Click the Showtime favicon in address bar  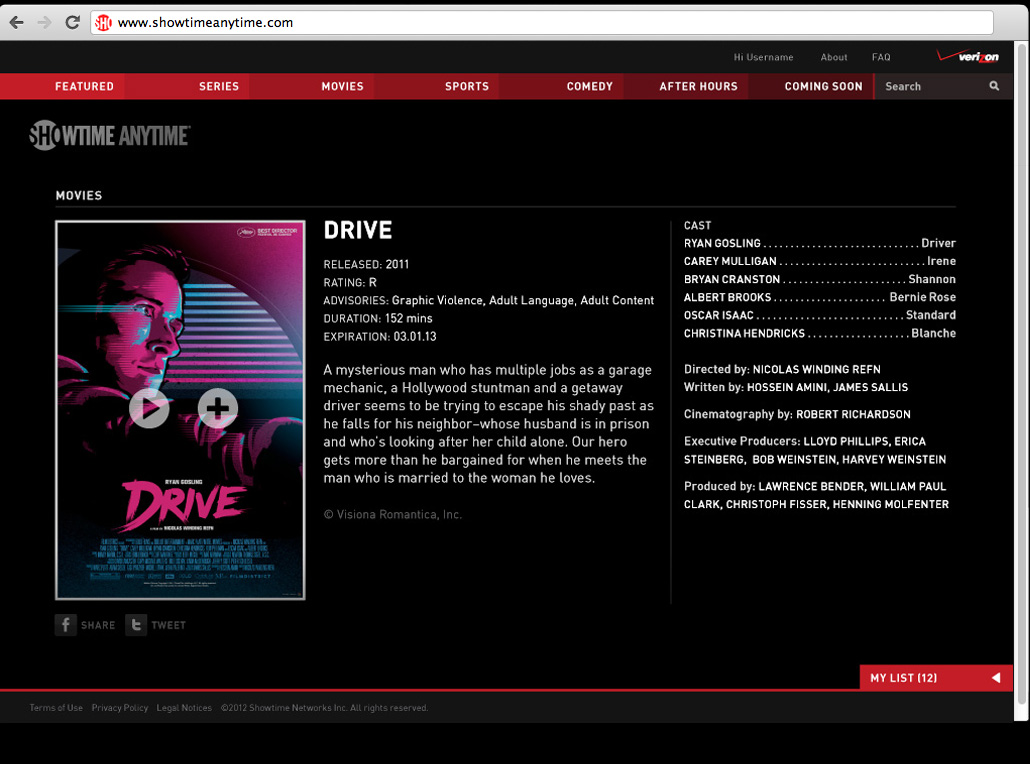click(103, 23)
